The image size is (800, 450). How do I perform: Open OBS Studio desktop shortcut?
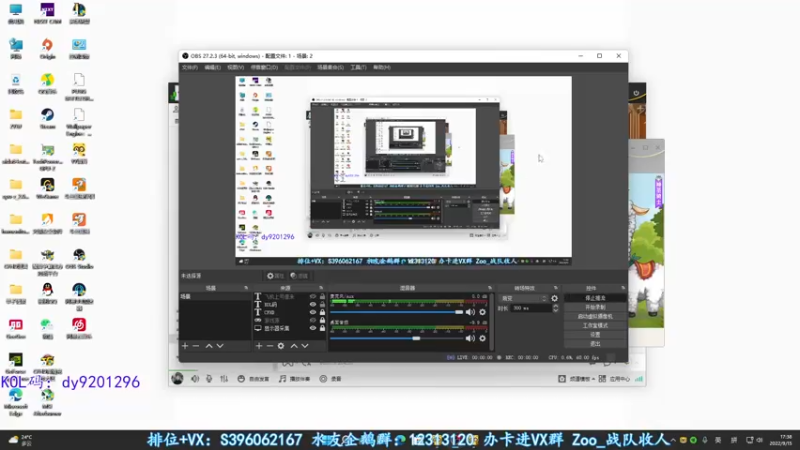[x=79, y=259]
